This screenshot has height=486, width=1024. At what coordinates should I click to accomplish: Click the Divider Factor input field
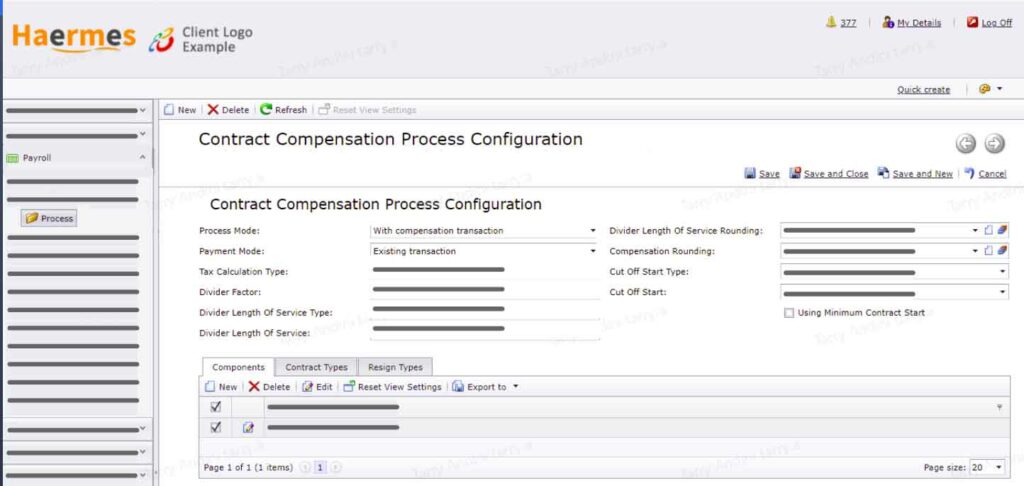pos(484,291)
